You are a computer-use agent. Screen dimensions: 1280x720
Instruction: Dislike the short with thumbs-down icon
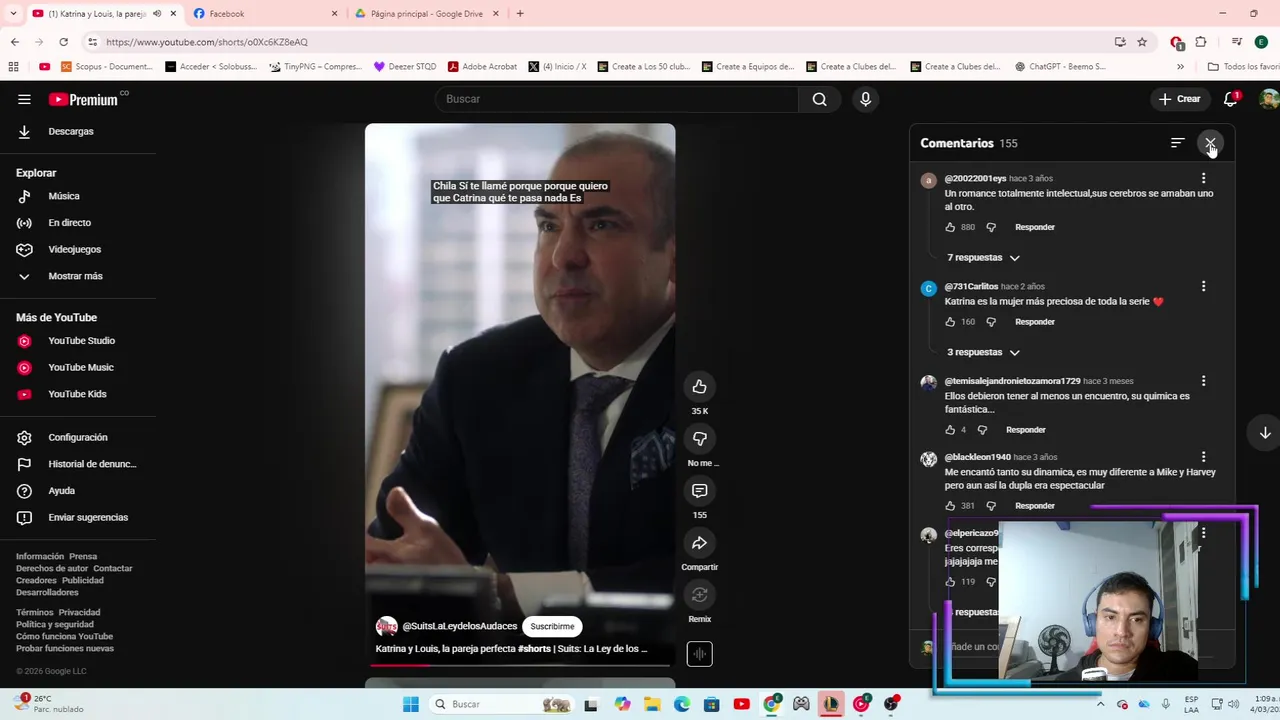(699, 439)
